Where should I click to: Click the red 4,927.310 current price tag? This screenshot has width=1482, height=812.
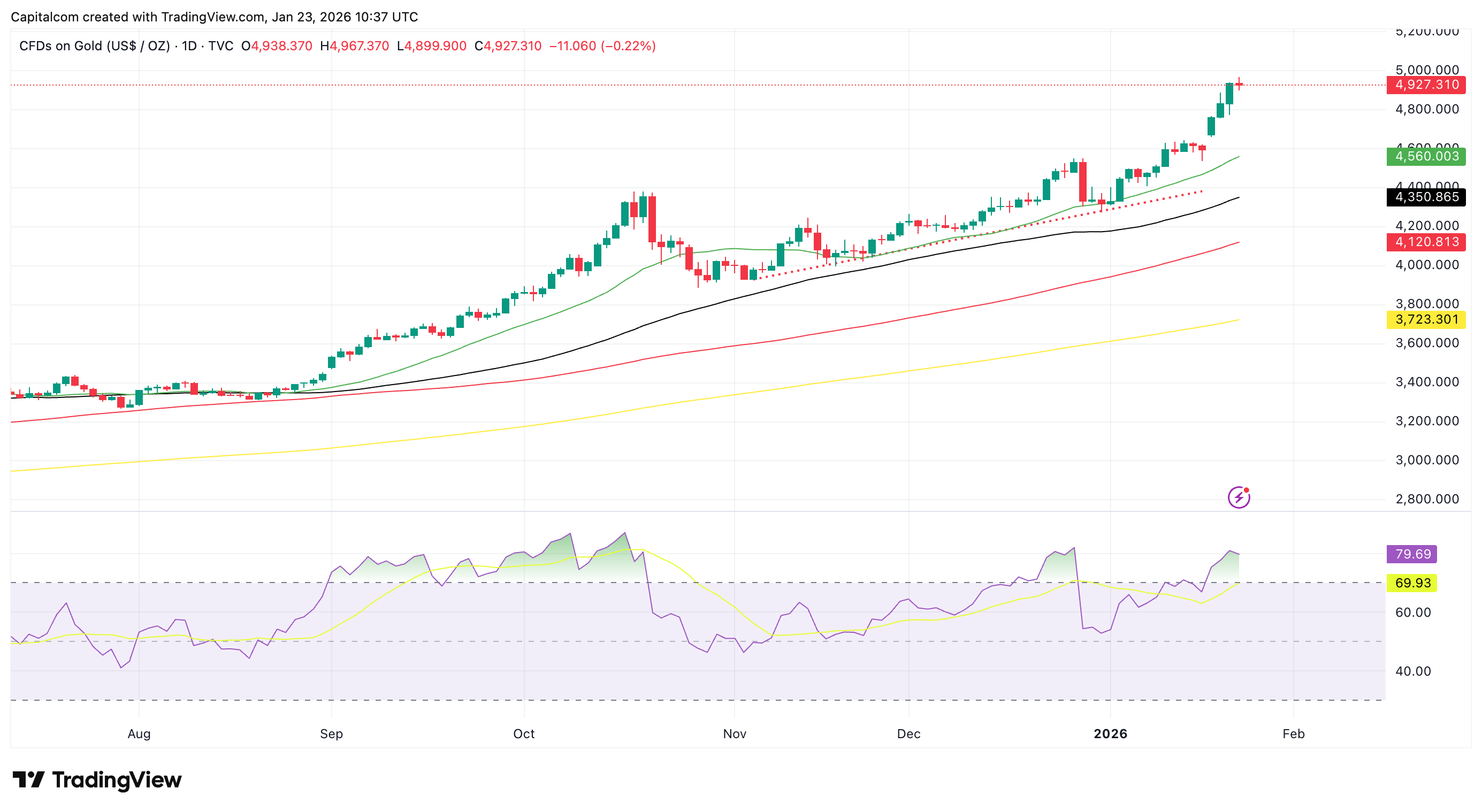pos(1426,85)
